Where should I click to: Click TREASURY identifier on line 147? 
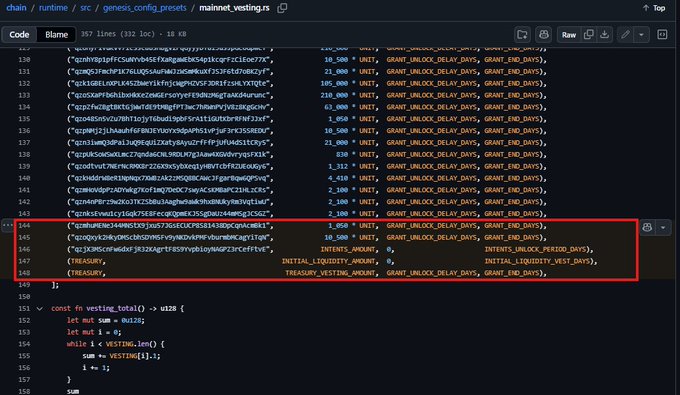click(x=86, y=261)
